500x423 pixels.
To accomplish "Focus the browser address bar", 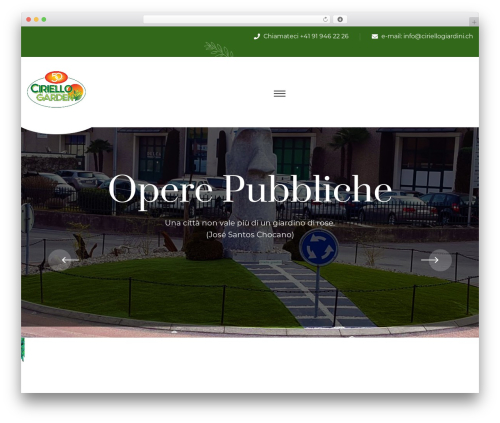I will pos(237,19).
